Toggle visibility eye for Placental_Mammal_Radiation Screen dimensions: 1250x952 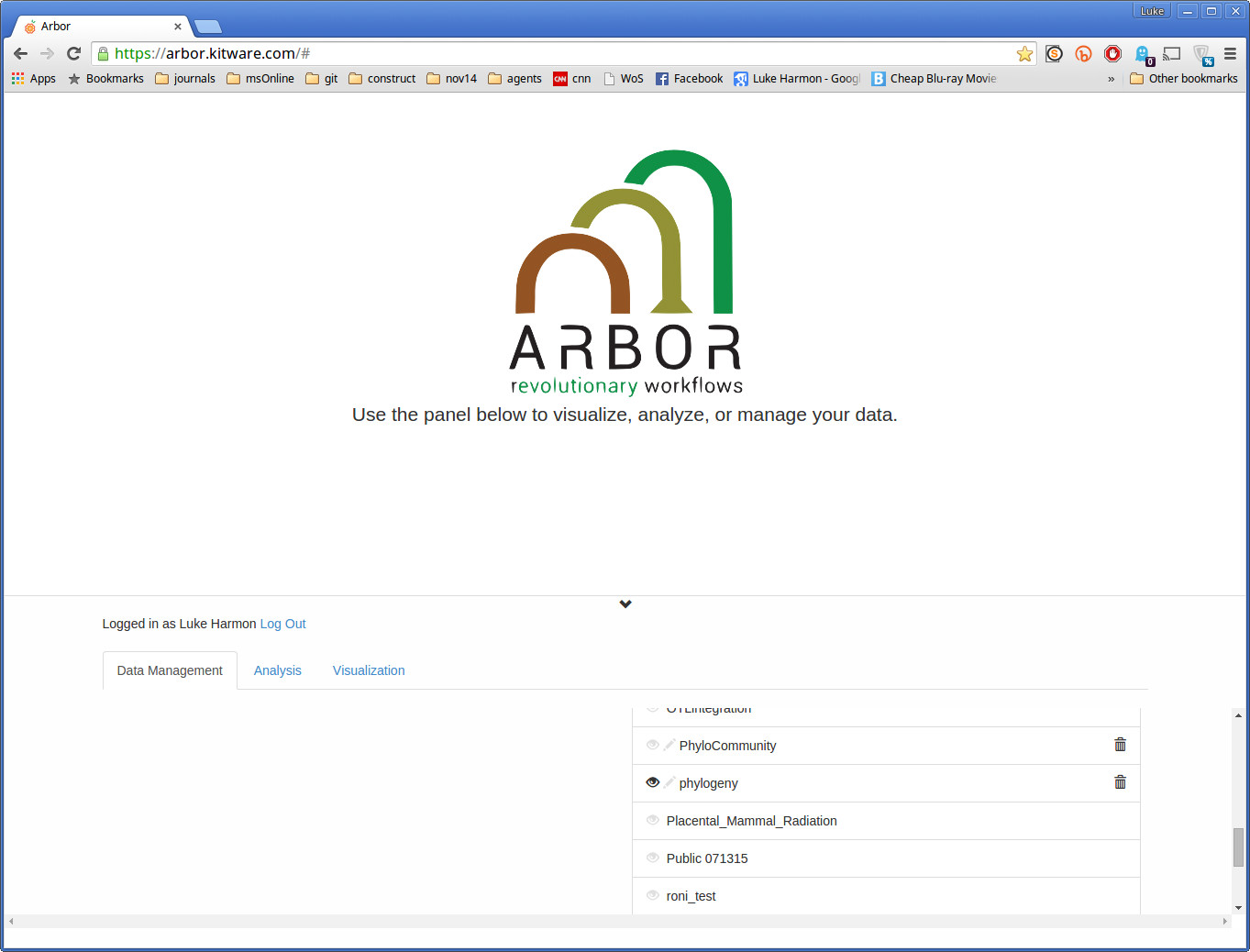(653, 820)
